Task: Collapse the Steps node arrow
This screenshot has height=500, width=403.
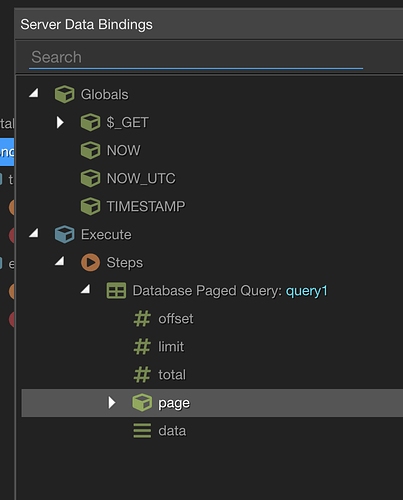Action: (60, 261)
